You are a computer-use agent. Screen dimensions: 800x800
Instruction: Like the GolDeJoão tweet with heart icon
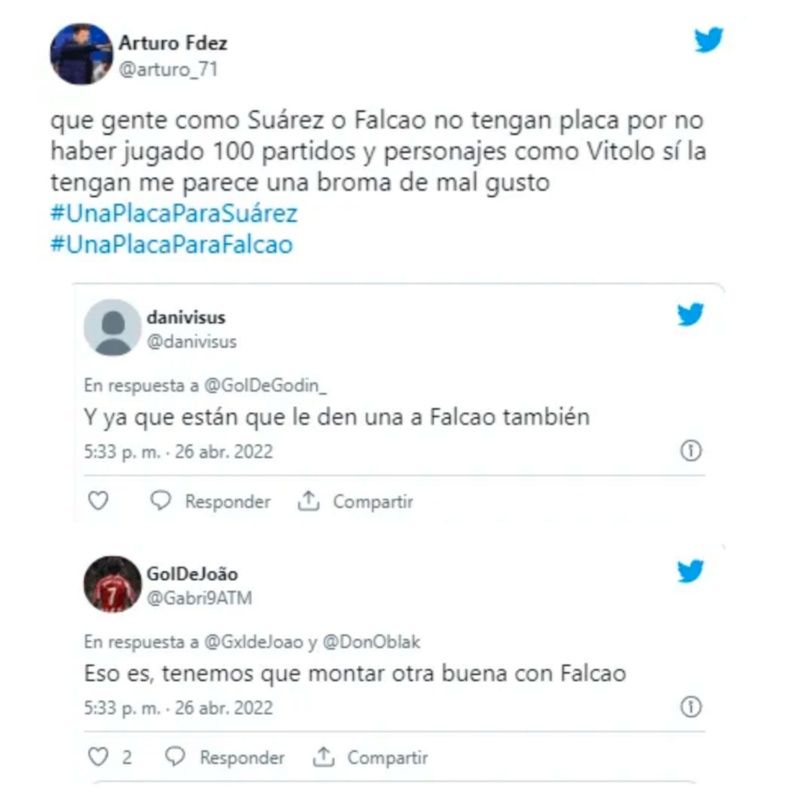(x=98, y=757)
